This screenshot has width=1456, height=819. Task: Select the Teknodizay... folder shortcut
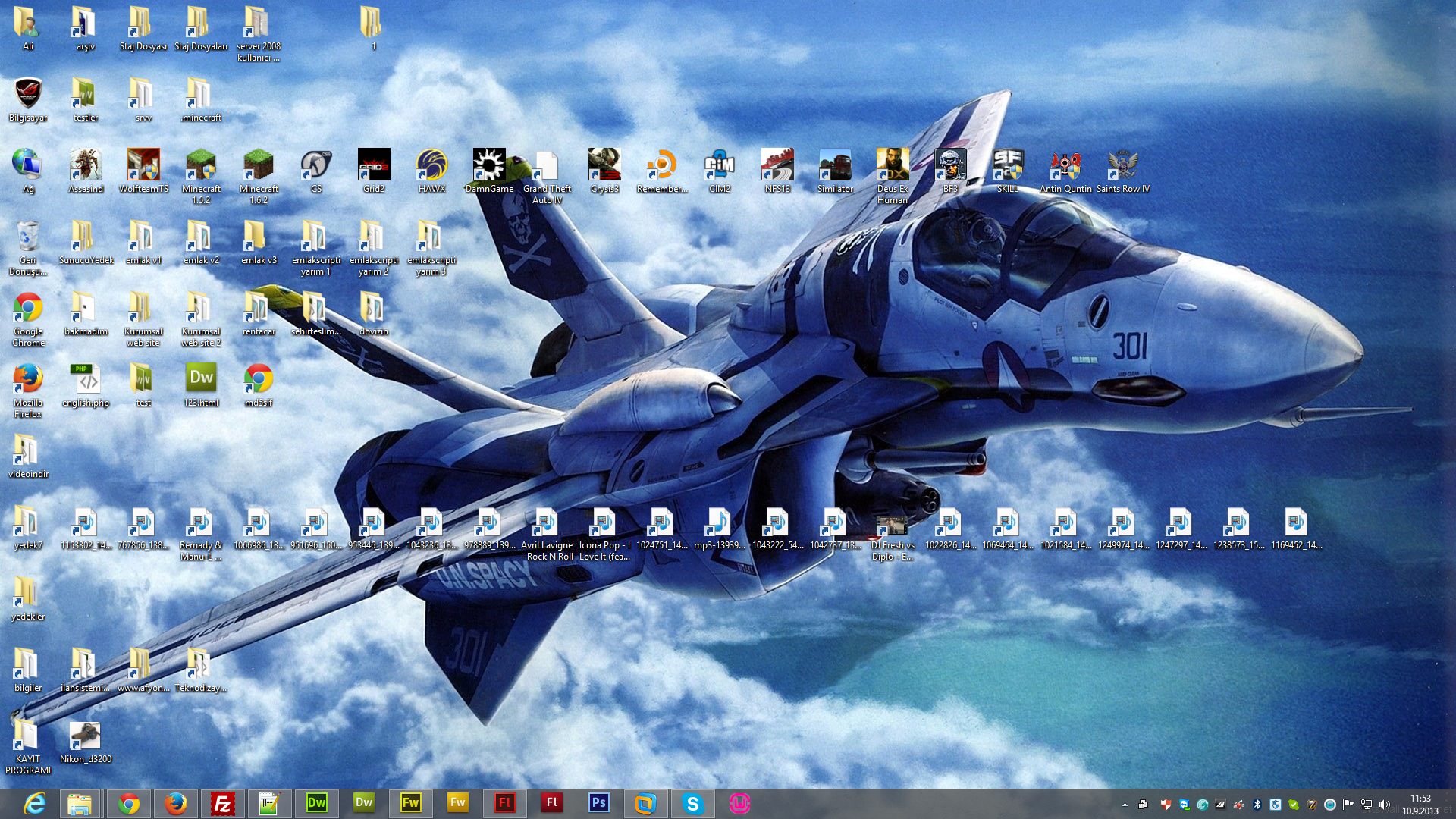click(201, 670)
